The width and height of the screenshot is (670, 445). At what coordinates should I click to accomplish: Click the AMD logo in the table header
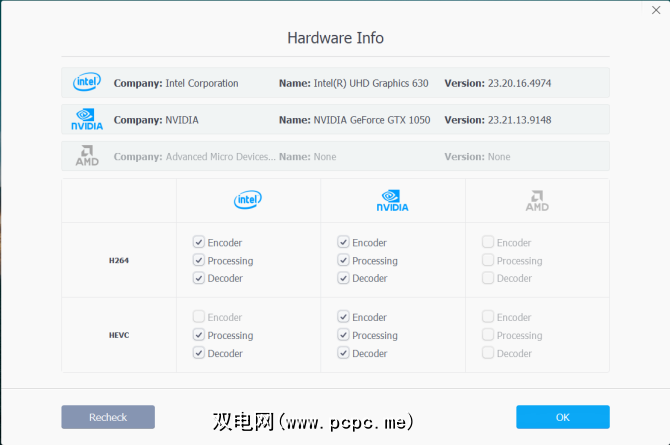537,200
